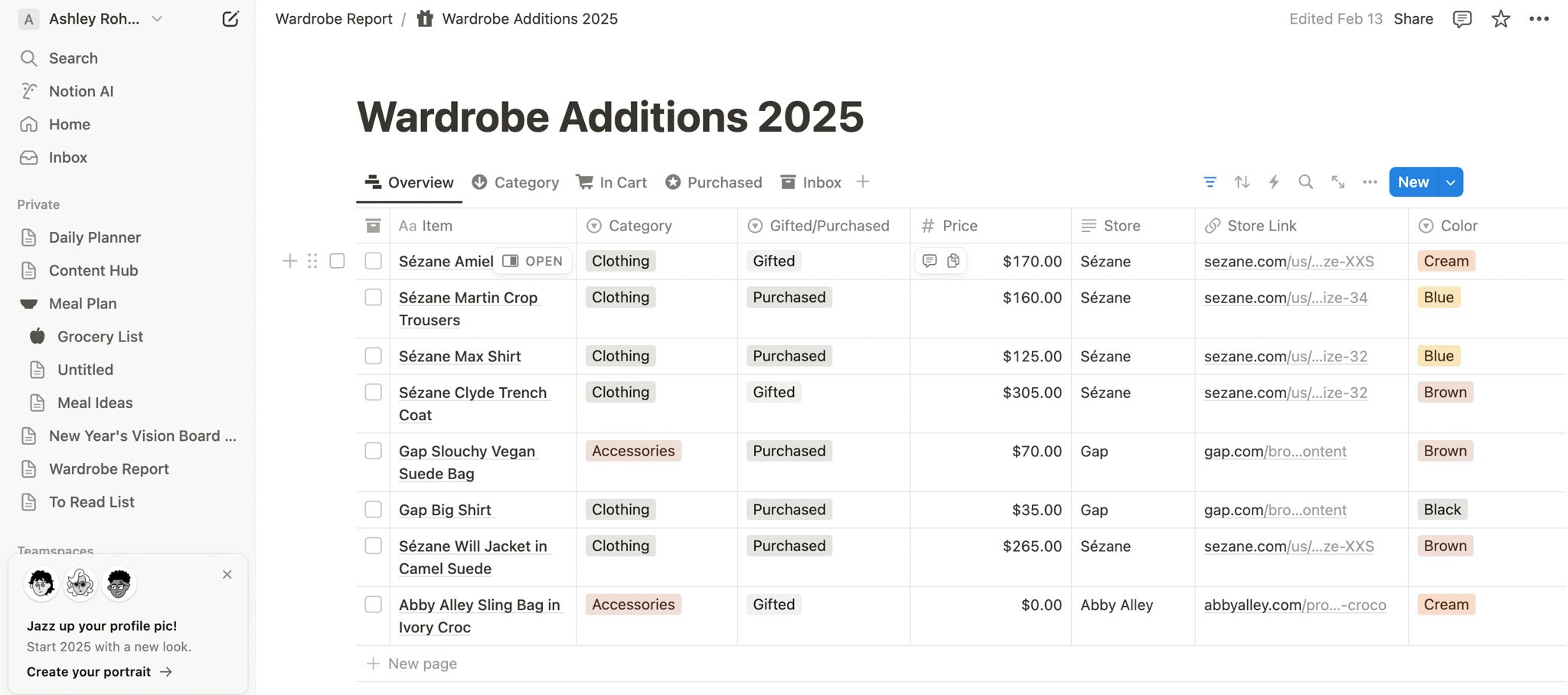
Task: Open Search in the sidebar
Action: click(x=73, y=58)
